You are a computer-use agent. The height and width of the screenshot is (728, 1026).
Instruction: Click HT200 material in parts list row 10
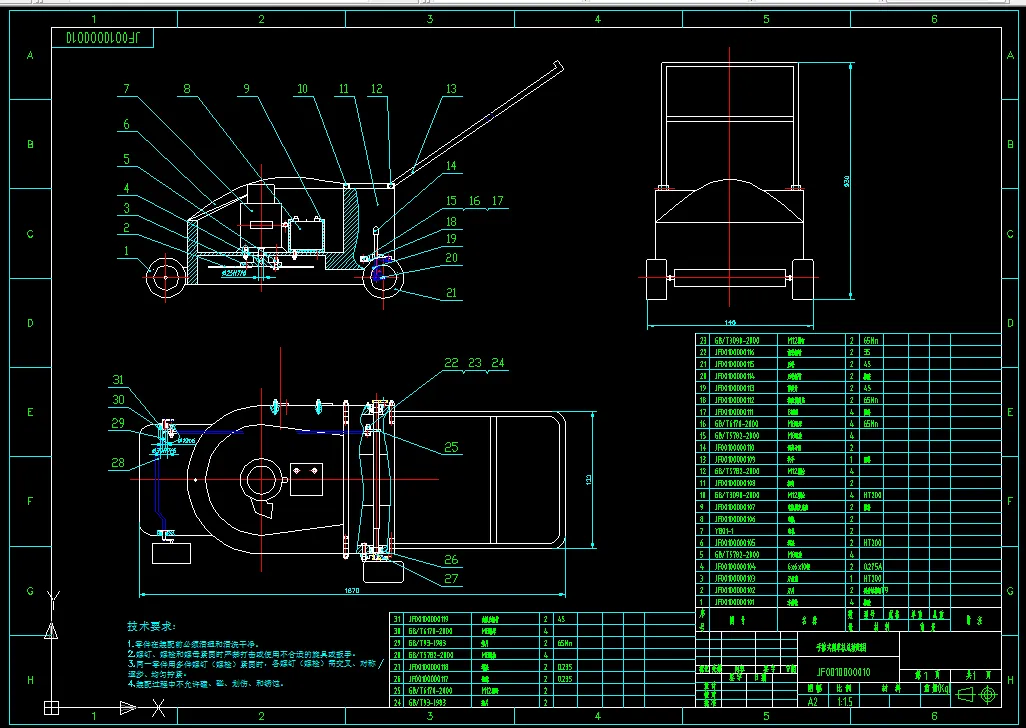pyautogui.click(x=873, y=495)
